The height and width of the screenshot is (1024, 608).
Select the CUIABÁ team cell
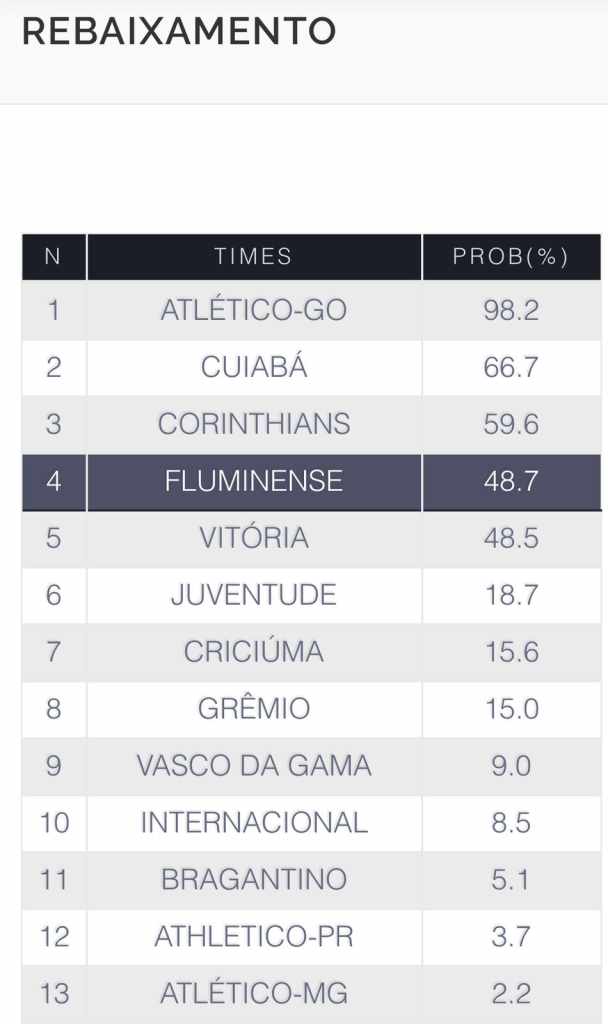point(254,367)
